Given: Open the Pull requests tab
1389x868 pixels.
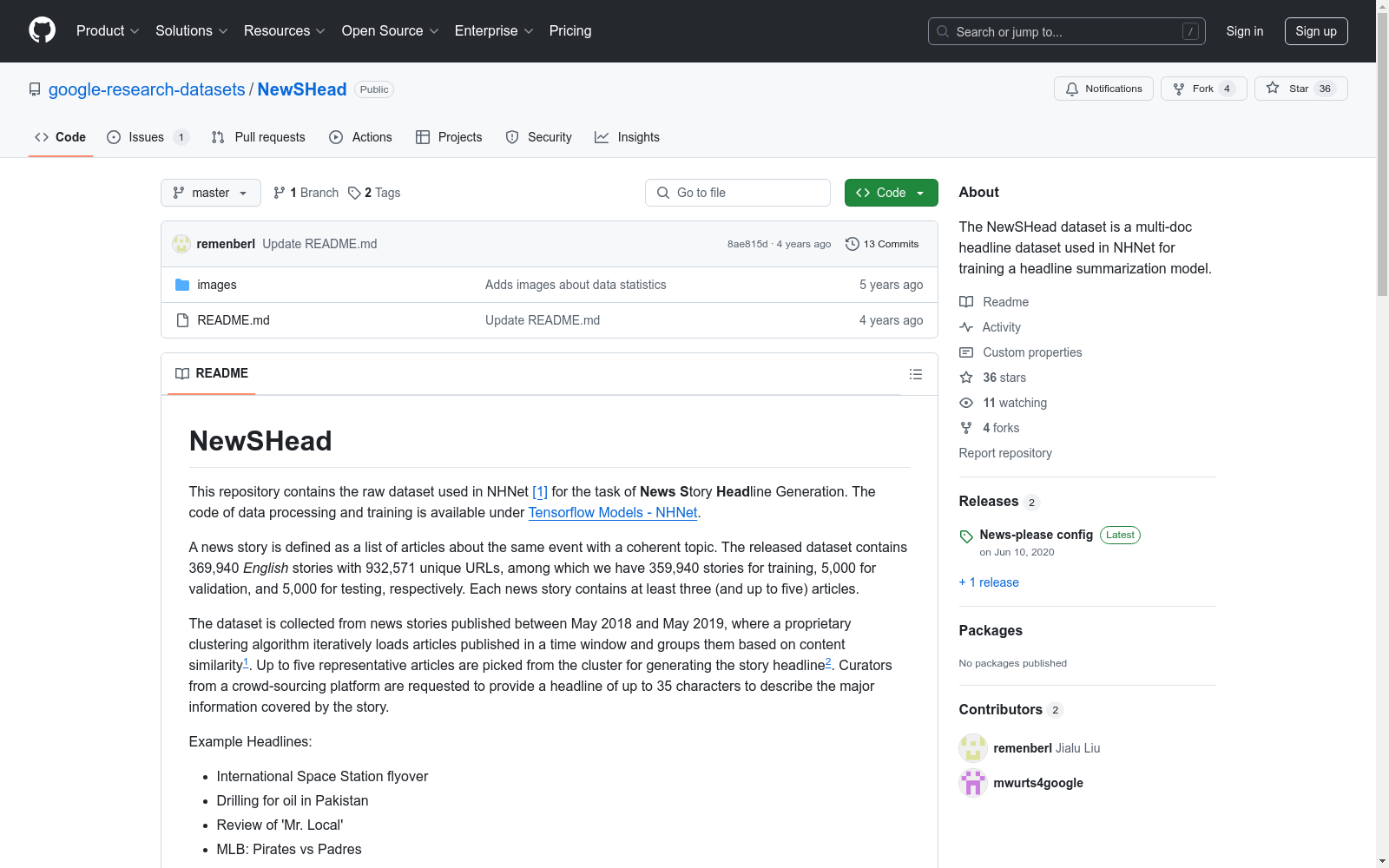Looking at the screenshot, I should pos(259,137).
